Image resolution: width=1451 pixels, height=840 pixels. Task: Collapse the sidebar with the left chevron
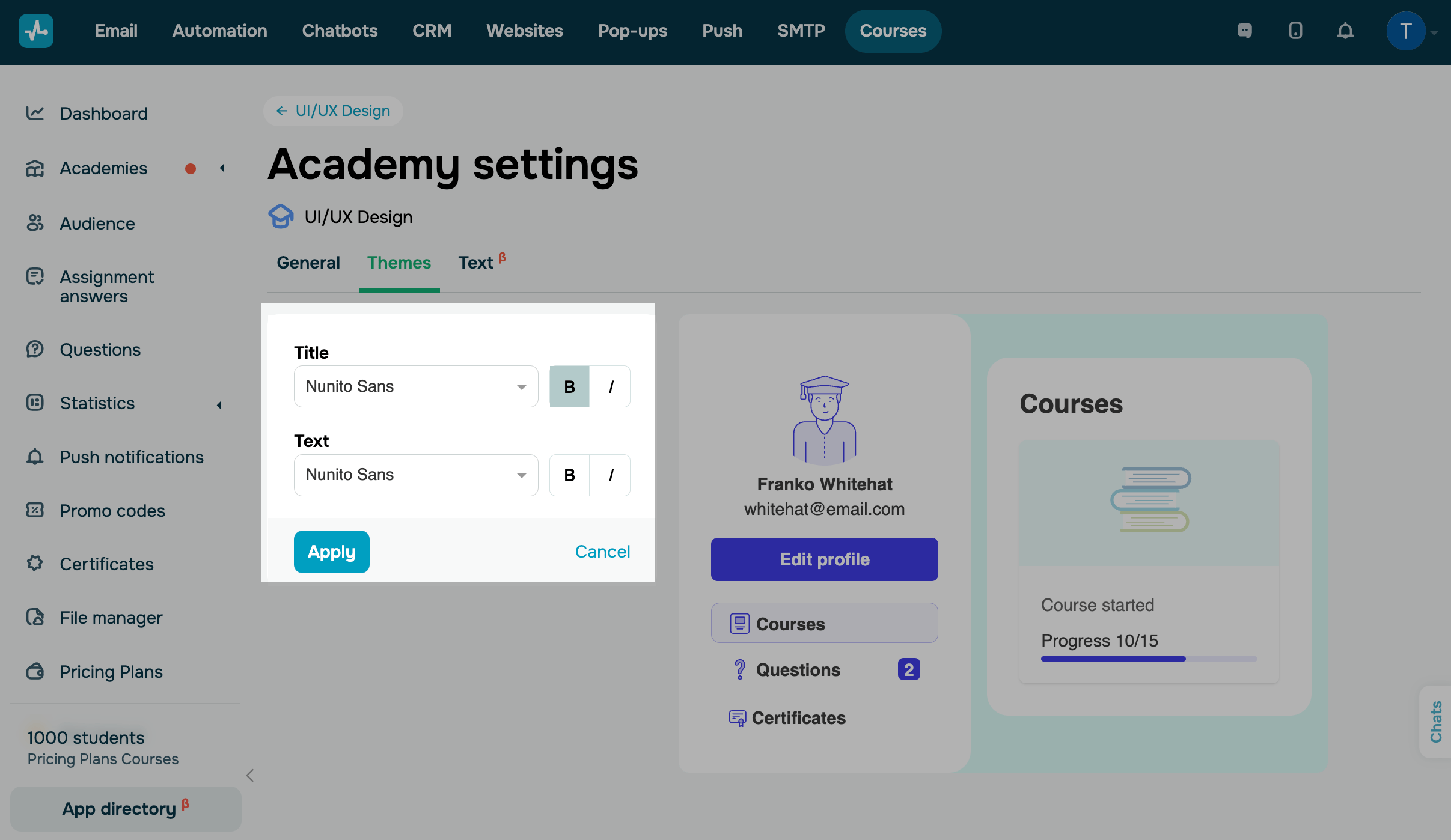pyautogui.click(x=250, y=776)
